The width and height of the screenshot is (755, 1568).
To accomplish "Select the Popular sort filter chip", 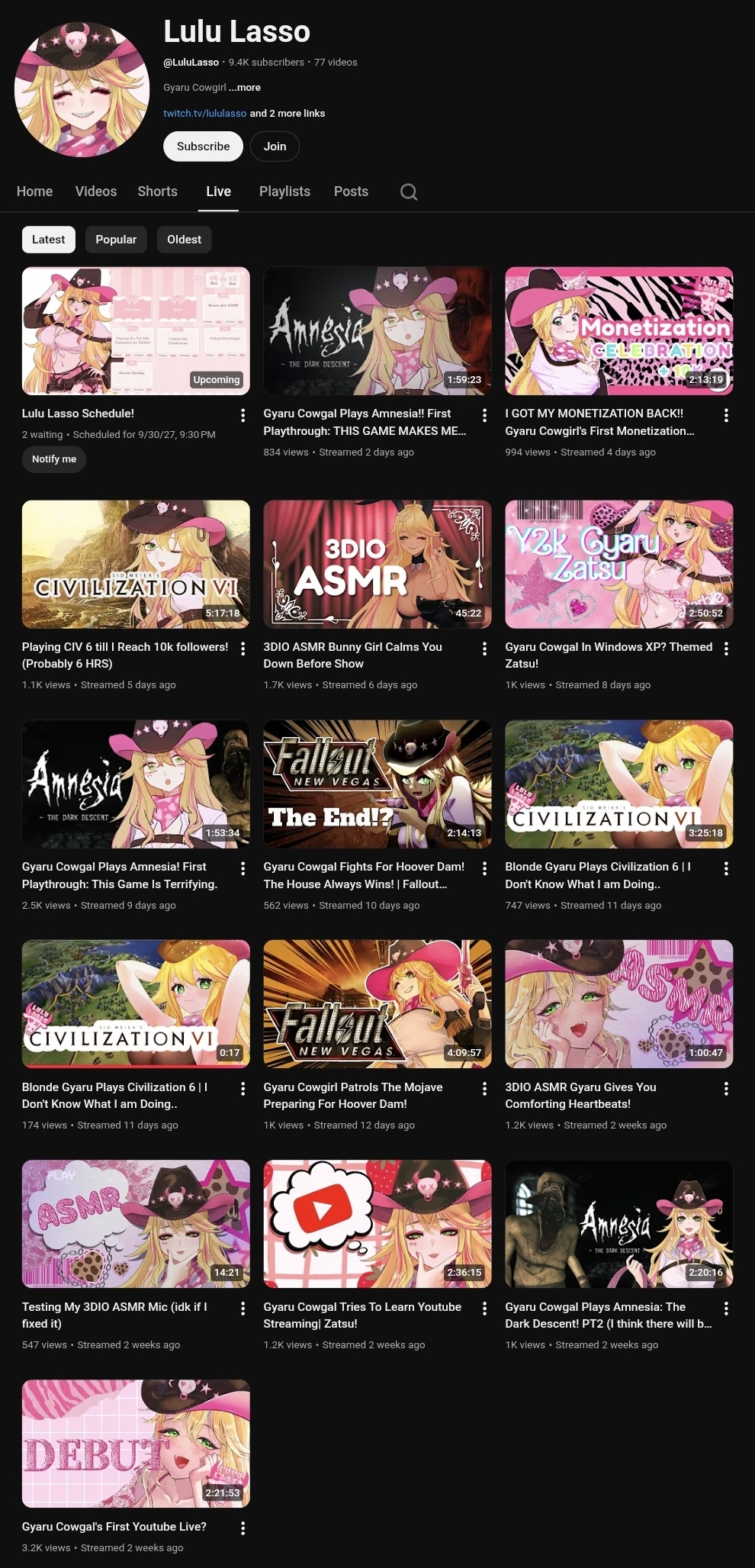I will click(116, 240).
